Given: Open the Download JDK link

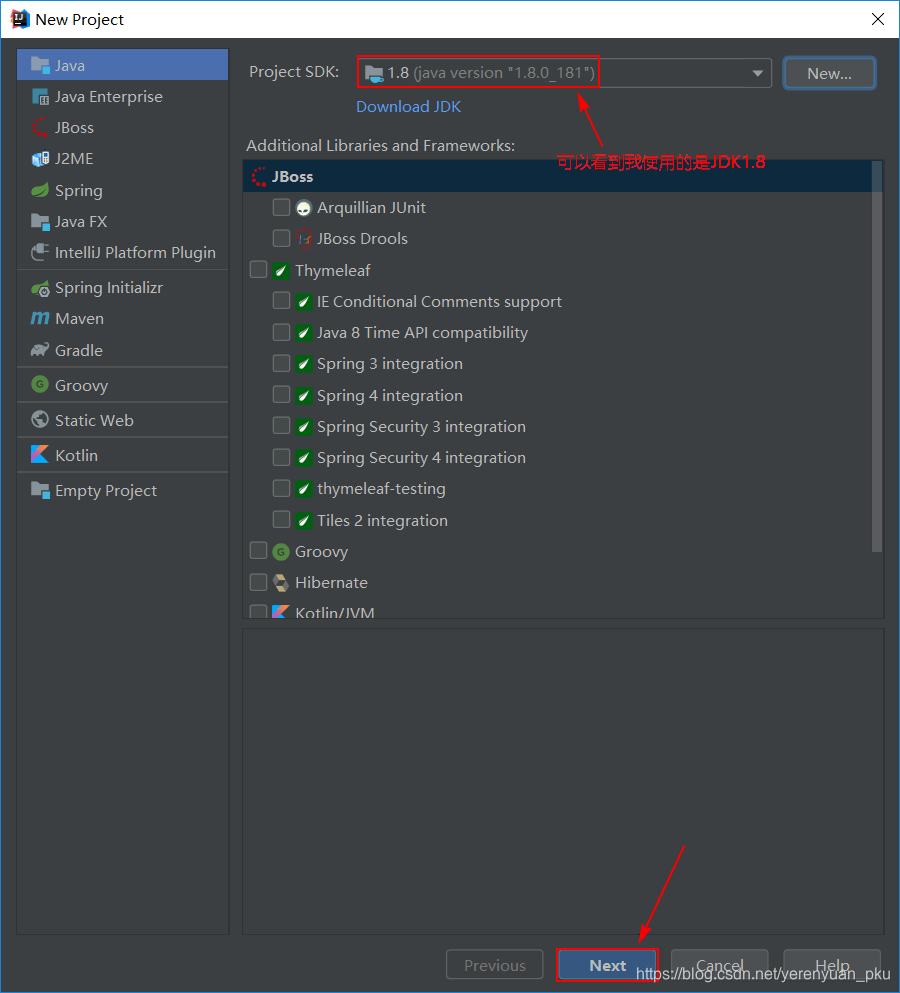Looking at the screenshot, I should [x=409, y=106].
